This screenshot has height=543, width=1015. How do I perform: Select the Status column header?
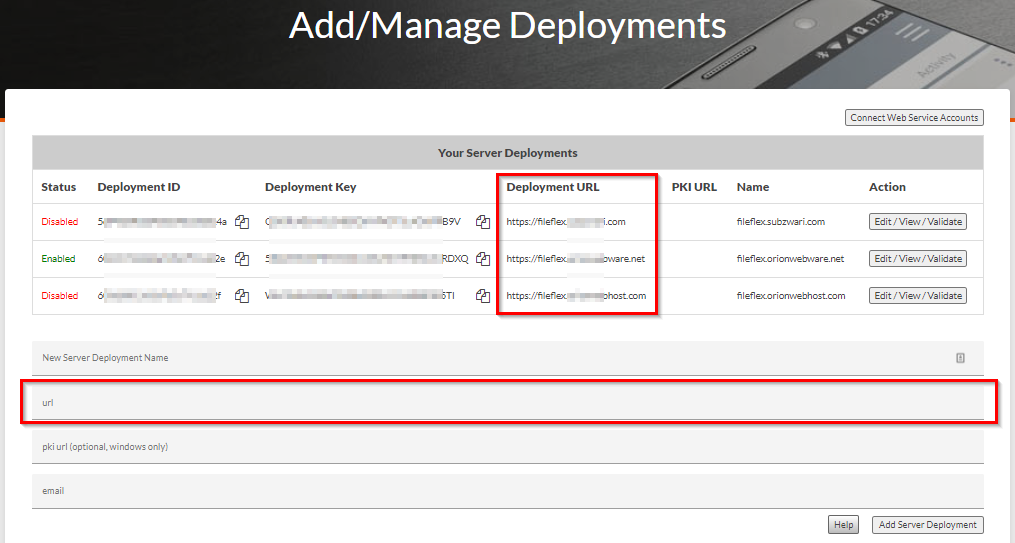point(58,187)
